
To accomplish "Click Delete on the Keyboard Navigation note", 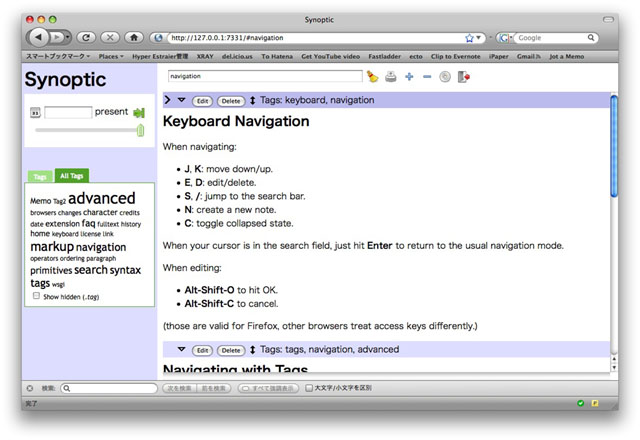I will tap(231, 101).
